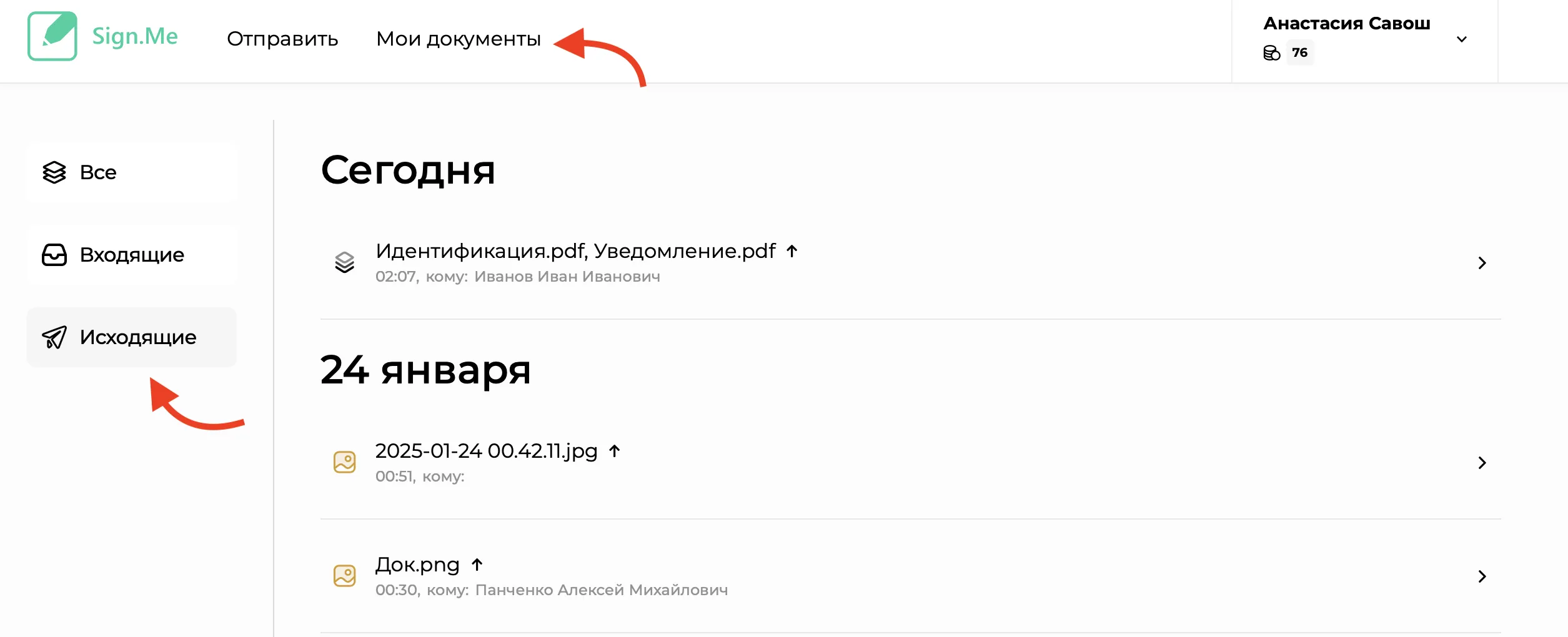Click the upload arrow after Уведомление.pdf
The width and height of the screenshot is (1568, 637).
pyautogui.click(x=792, y=251)
